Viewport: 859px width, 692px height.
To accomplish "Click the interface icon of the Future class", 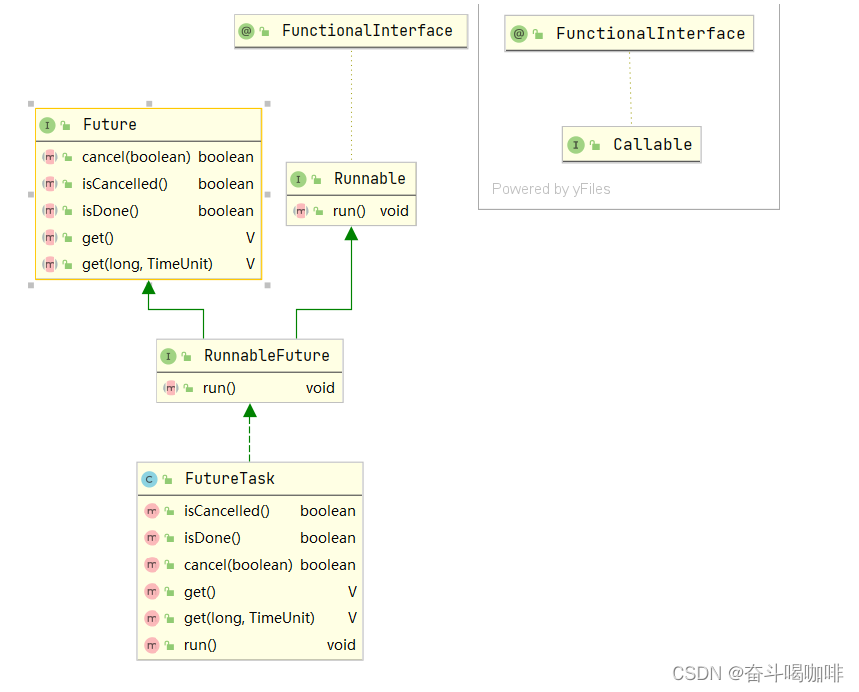I will pos(49,124).
